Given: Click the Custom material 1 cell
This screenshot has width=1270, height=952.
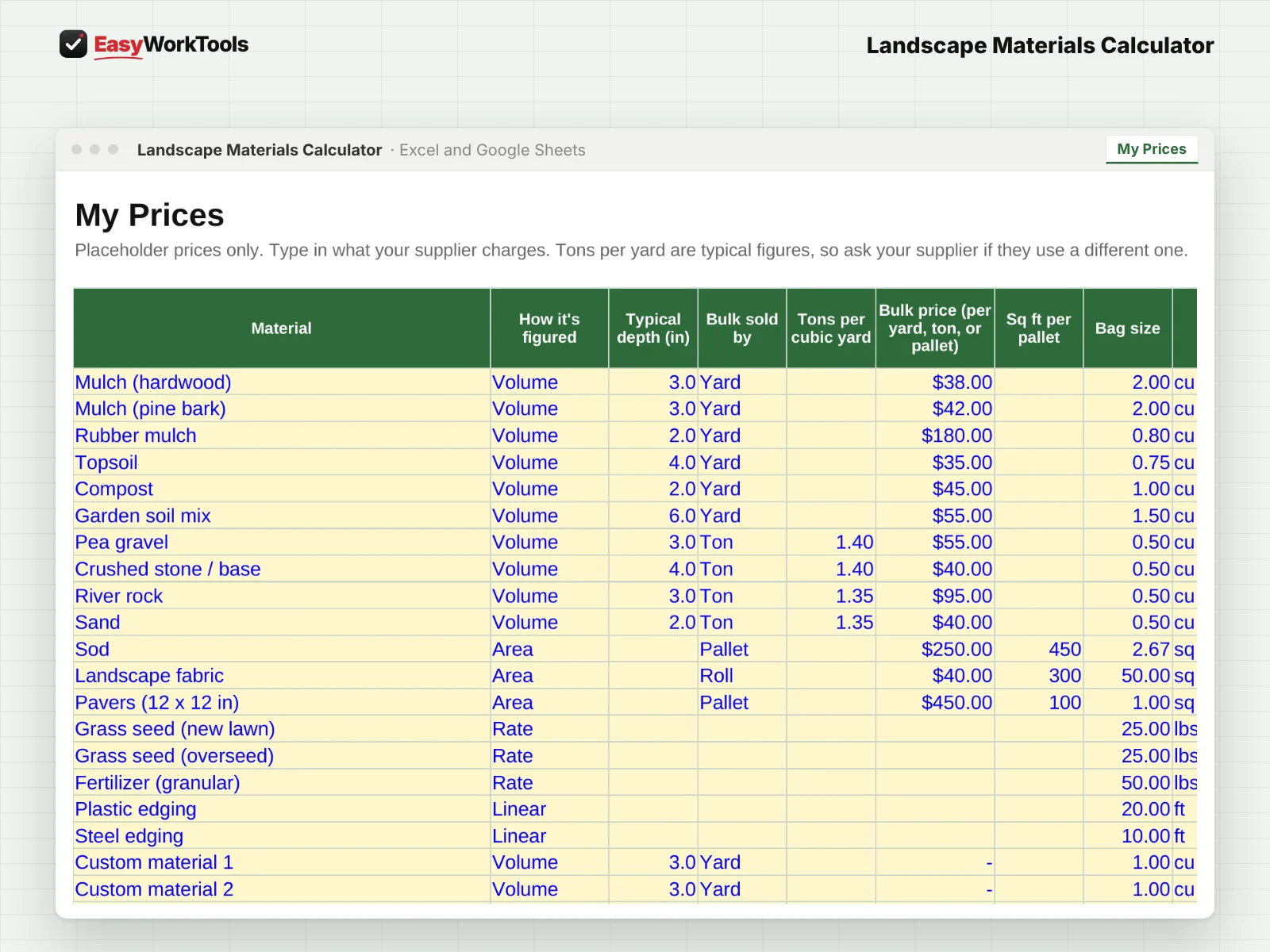Looking at the screenshot, I should 282,862.
